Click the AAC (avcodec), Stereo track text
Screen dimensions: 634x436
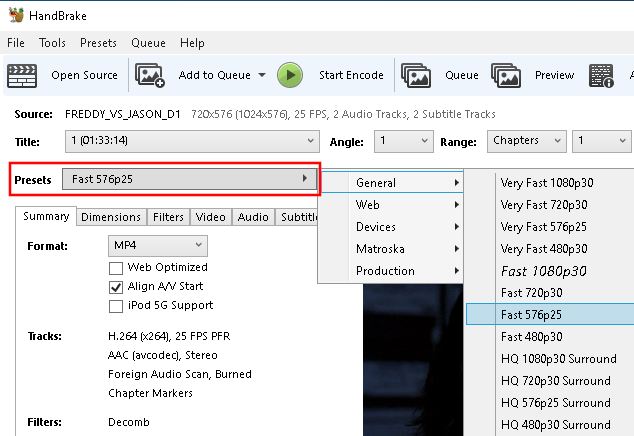(163, 355)
